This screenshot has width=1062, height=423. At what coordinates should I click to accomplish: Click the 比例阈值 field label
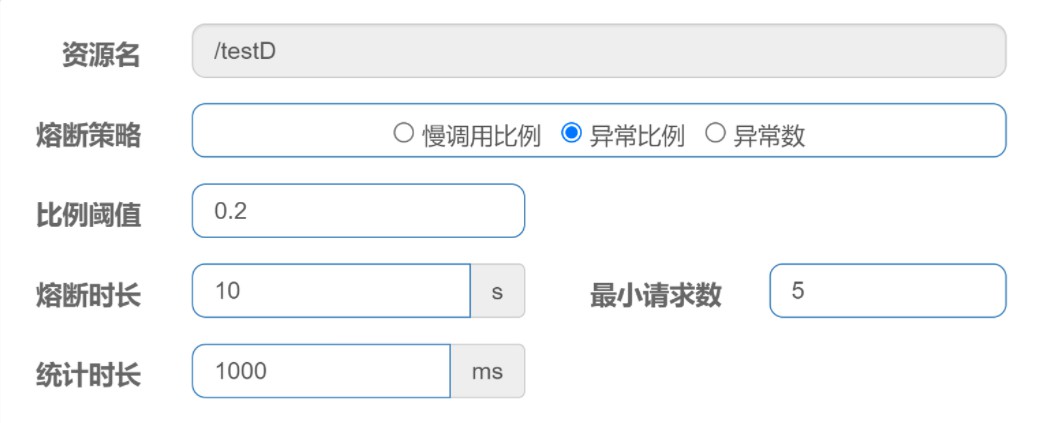point(88,215)
